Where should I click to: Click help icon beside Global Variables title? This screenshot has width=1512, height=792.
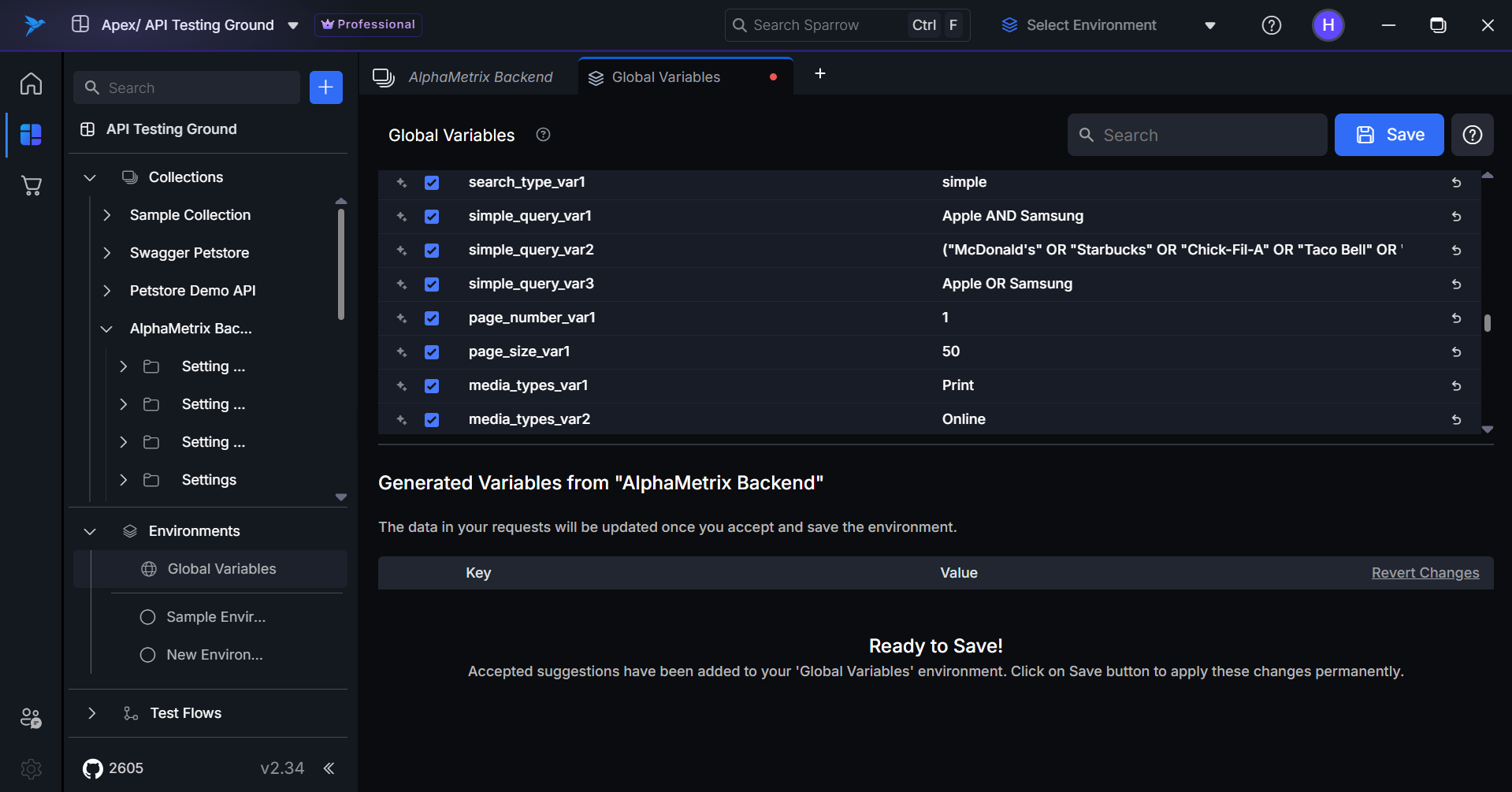(543, 135)
